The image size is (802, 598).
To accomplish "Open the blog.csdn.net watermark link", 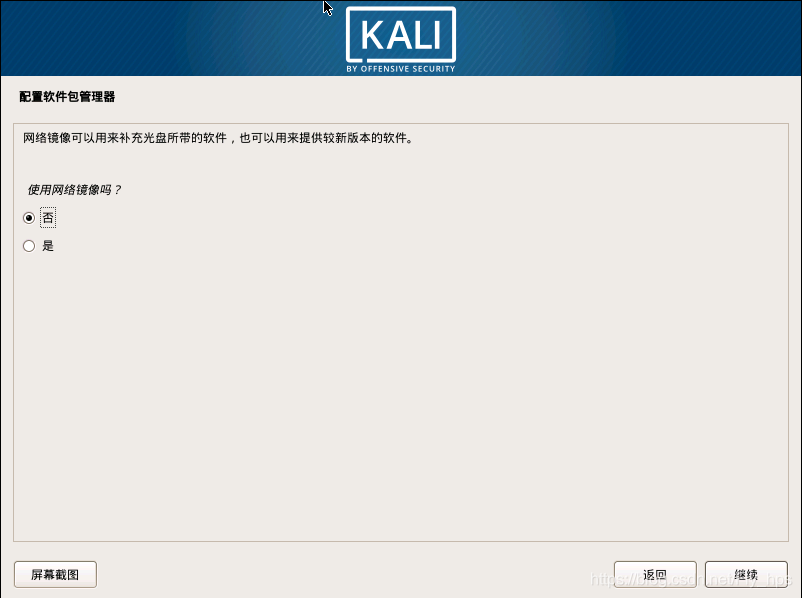I will coord(692,579).
